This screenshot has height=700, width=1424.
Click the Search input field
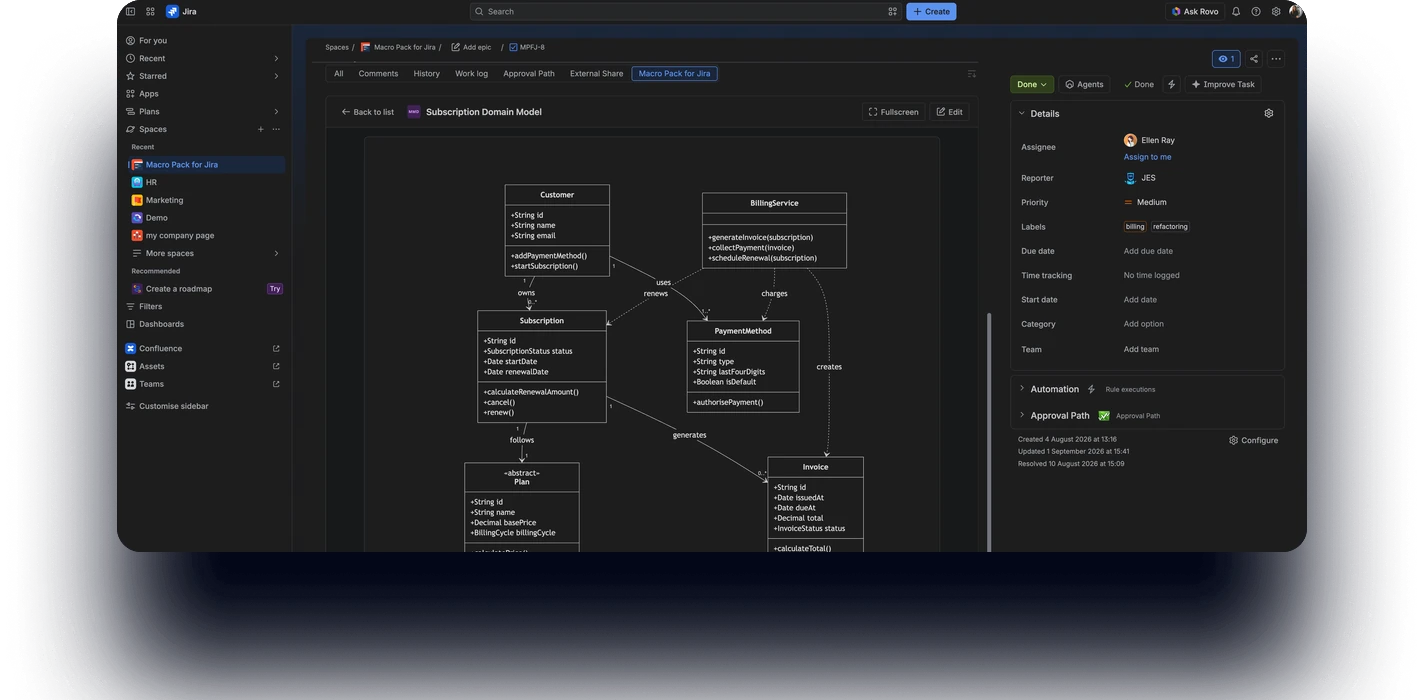tap(685, 11)
